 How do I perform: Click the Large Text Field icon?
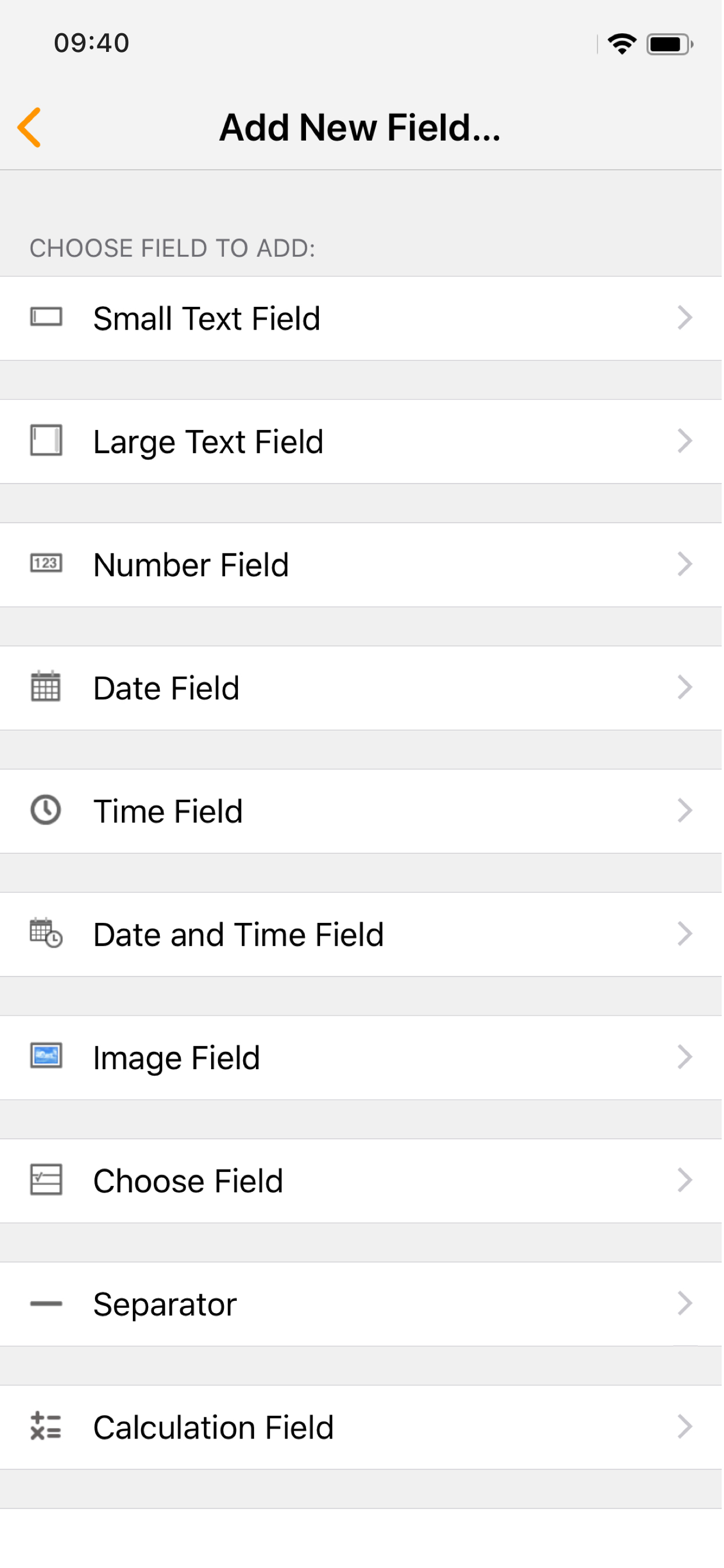click(46, 440)
